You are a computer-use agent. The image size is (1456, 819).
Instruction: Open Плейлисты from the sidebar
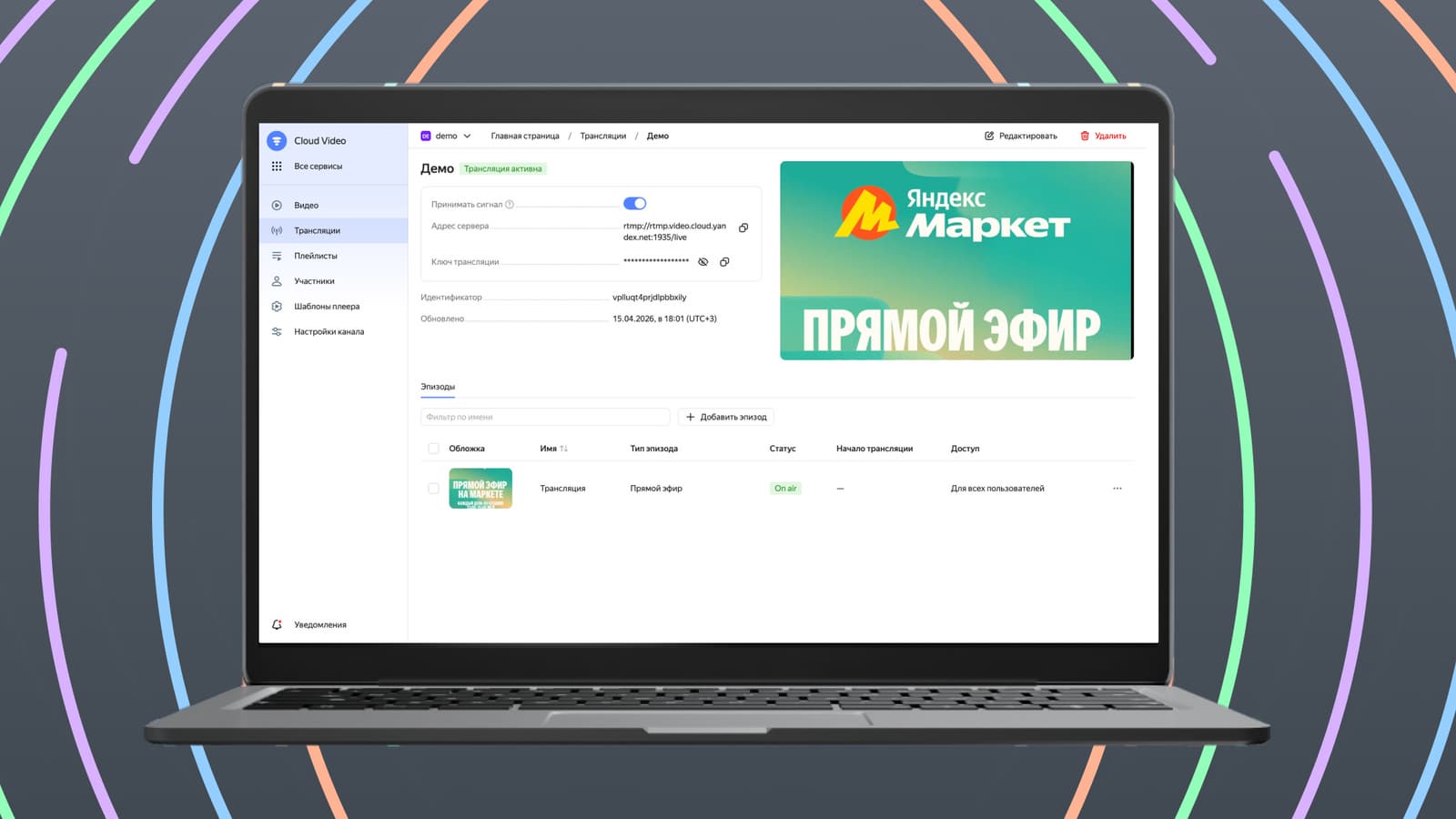point(333,257)
